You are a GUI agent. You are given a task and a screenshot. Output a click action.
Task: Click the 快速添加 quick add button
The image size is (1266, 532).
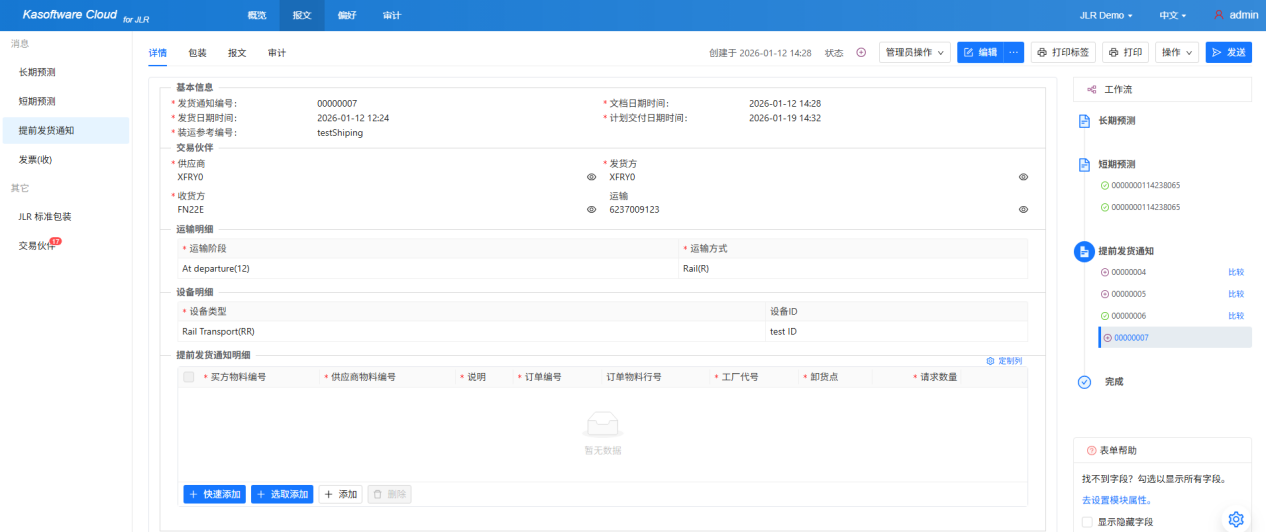[214, 494]
